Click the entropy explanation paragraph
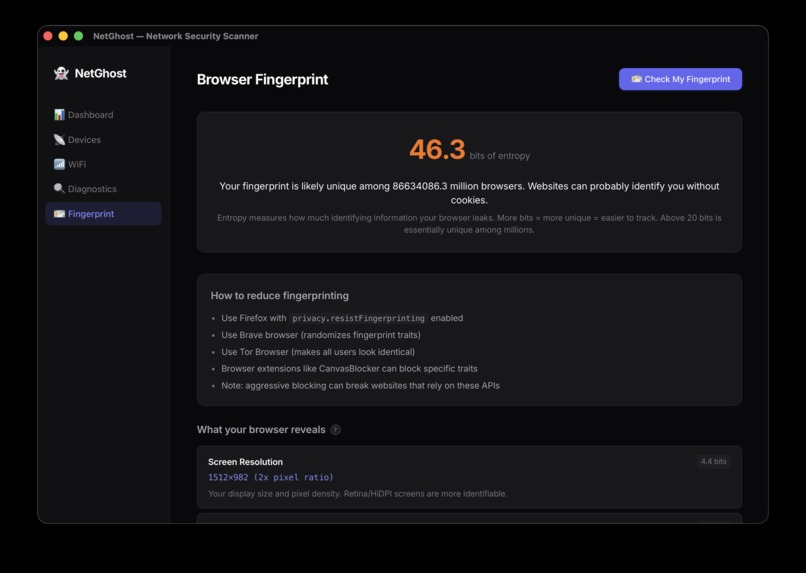Image resolution: width=806 pixels, height=573 pixels. click(x=469, y=224)
